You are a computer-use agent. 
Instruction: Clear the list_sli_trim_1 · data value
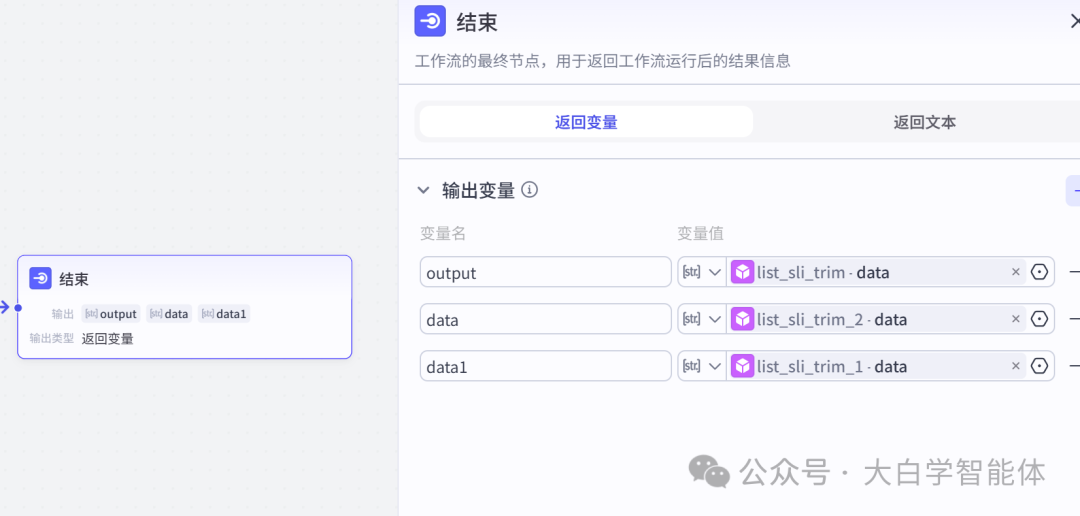pyautogui.click(x=1015, y=367)
